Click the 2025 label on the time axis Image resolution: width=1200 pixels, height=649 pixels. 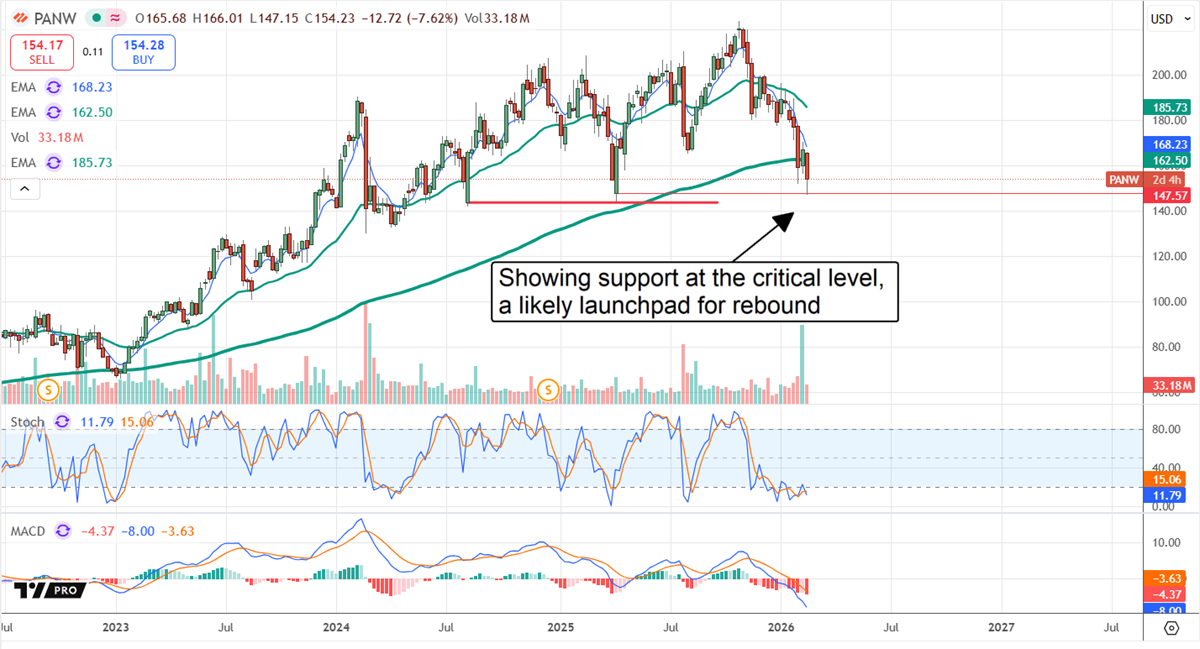tap(560, 628)
